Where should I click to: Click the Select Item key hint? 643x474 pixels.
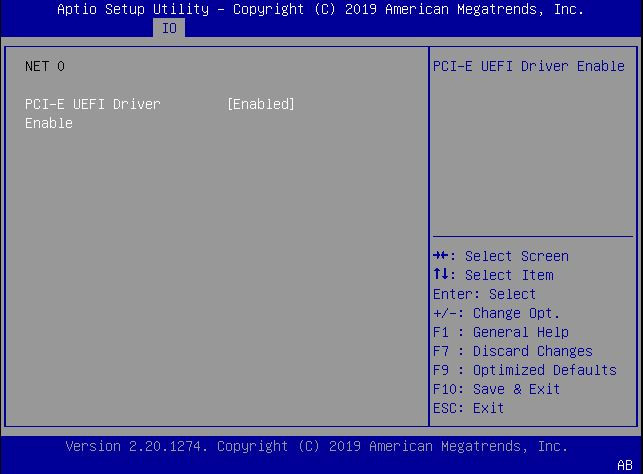click(493, 275)
